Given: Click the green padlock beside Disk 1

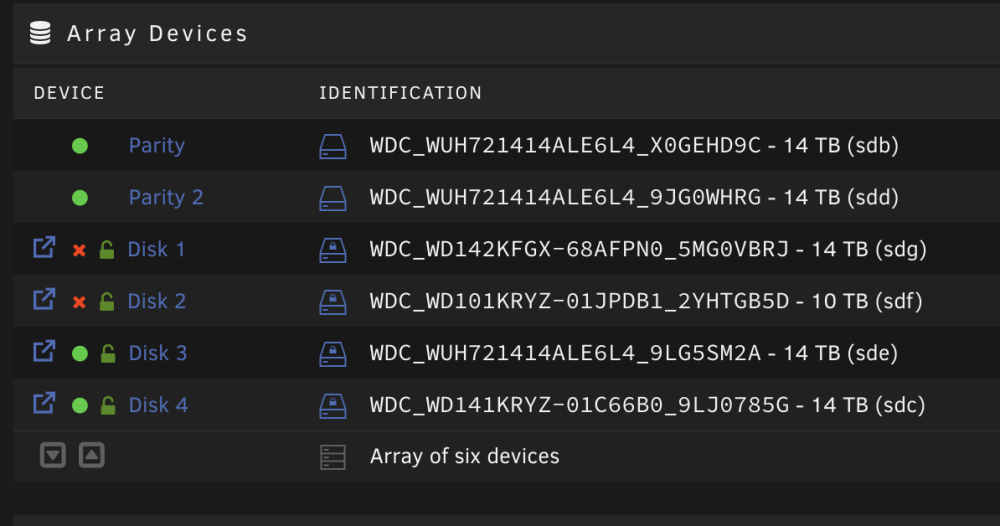Looking at the screenshot, I should click(107, 249).
